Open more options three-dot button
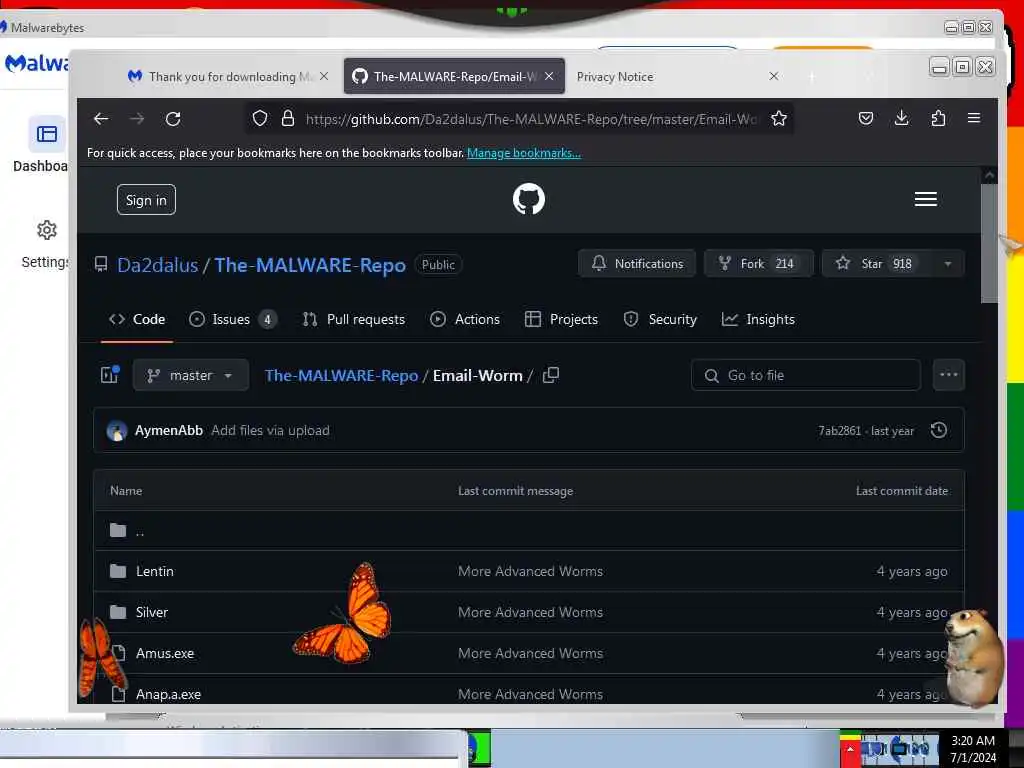Image resolution: width=1024 pixels, height=768 pixels. (948, 375)
